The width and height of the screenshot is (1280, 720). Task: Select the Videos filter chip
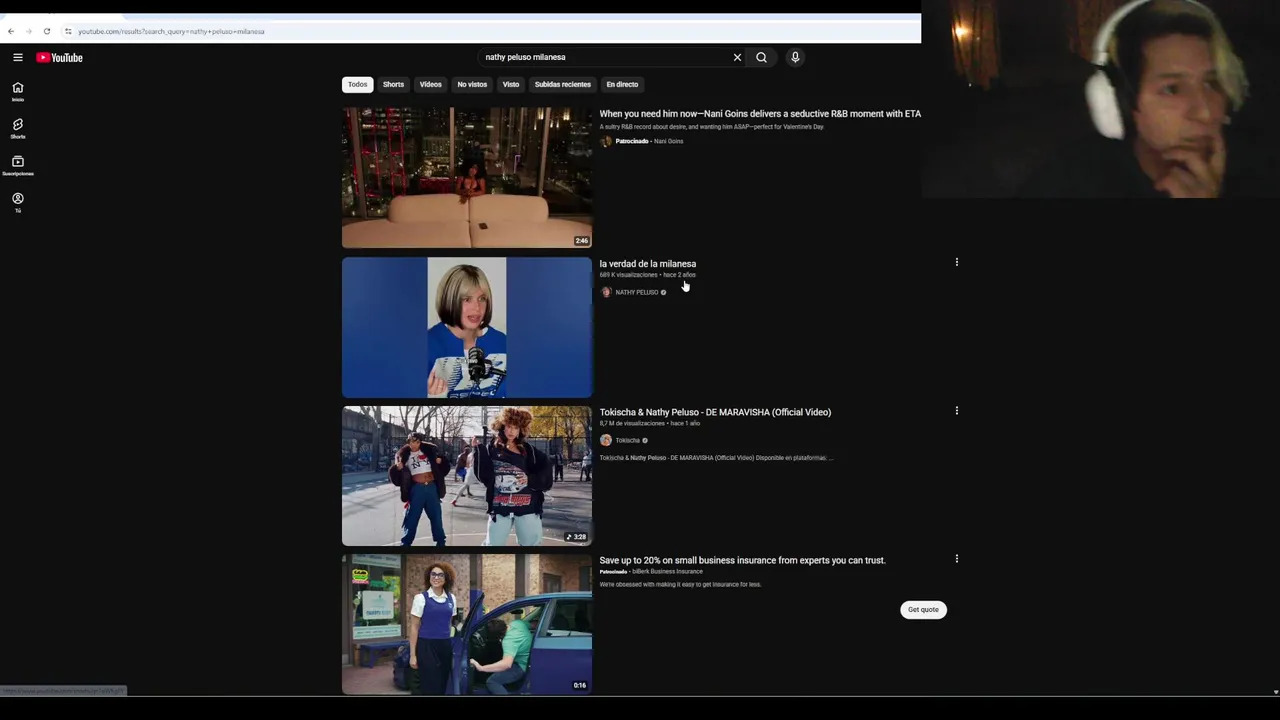(430, 84)
